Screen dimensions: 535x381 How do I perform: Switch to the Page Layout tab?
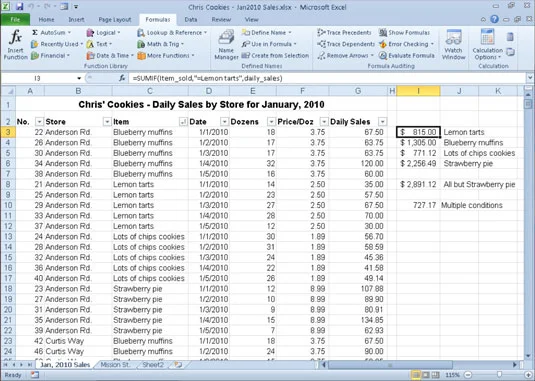coord(115,20)
